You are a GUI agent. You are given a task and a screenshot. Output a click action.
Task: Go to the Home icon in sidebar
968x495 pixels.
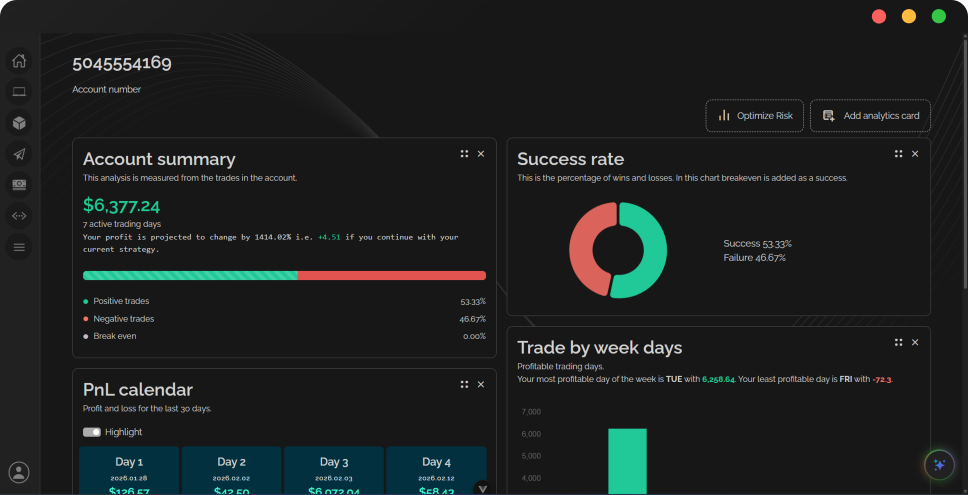pyautogui.click(x=19, y=61)
